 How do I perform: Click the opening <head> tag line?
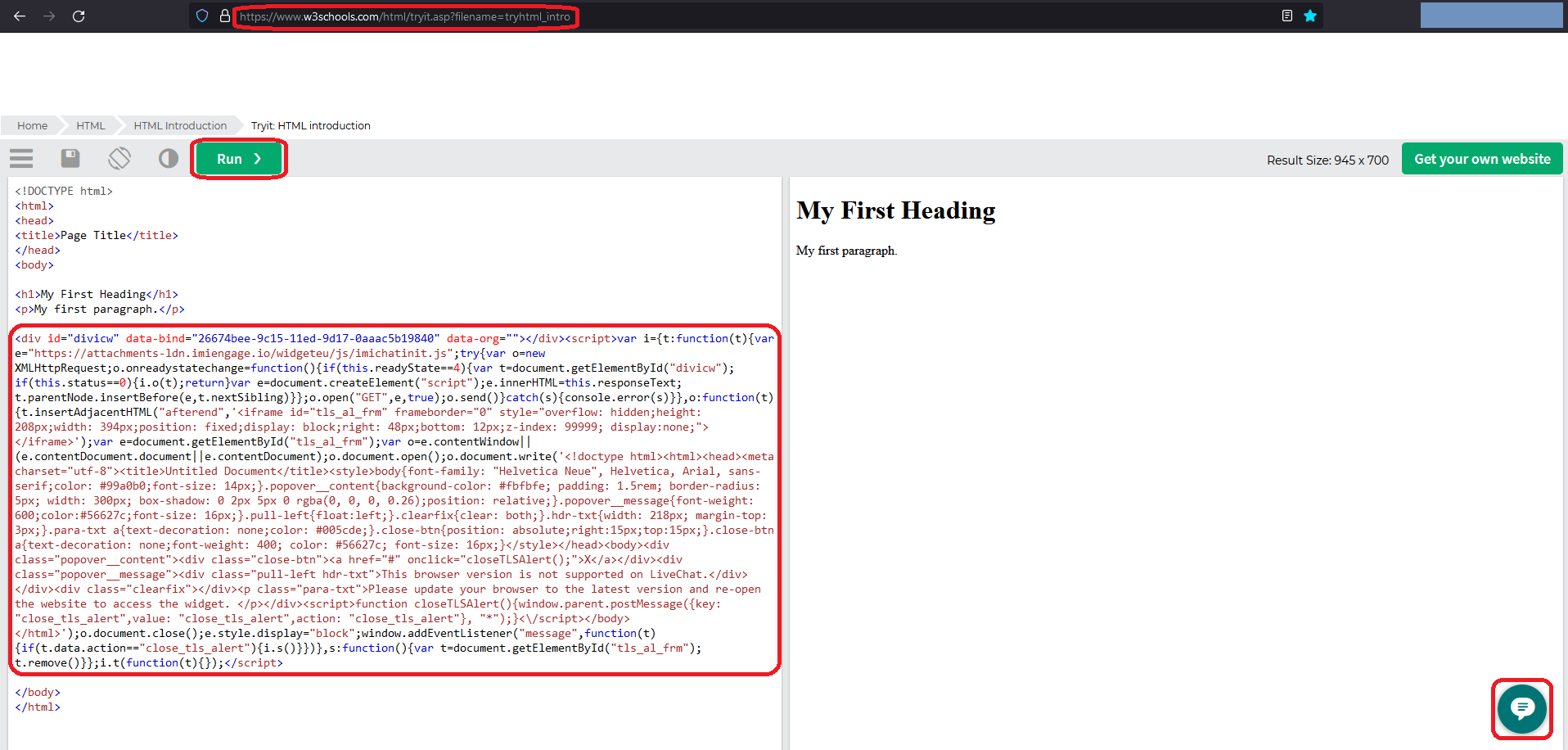[x=34, y=220]
